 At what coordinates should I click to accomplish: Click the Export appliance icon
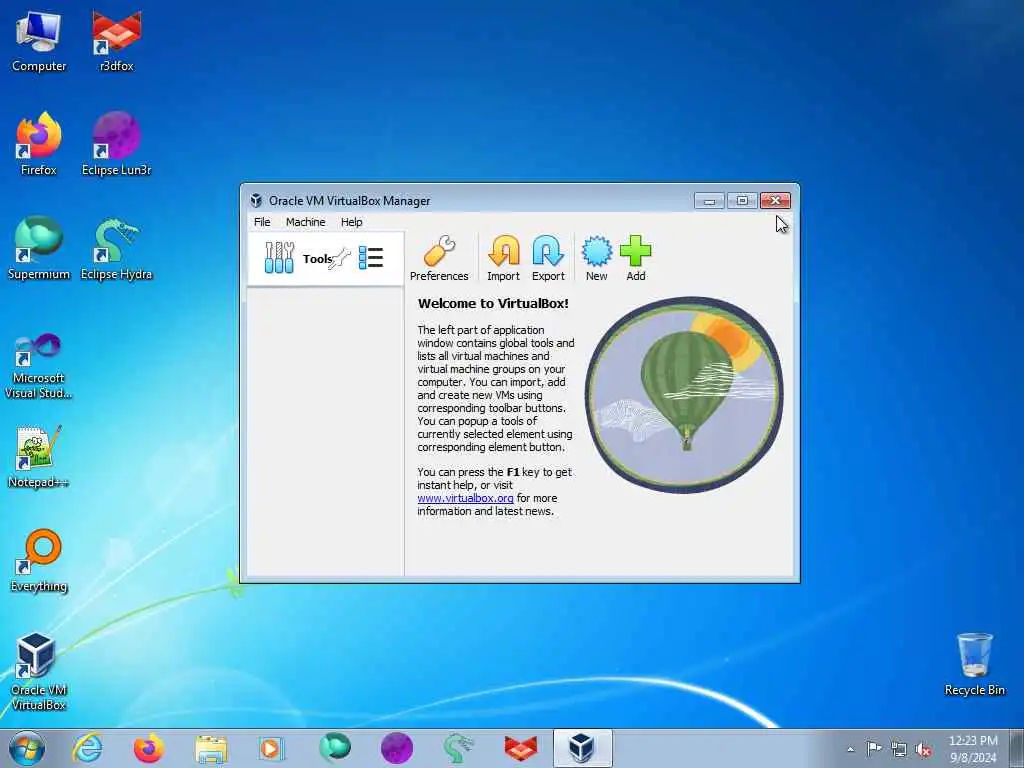click(x=548, y=259)
